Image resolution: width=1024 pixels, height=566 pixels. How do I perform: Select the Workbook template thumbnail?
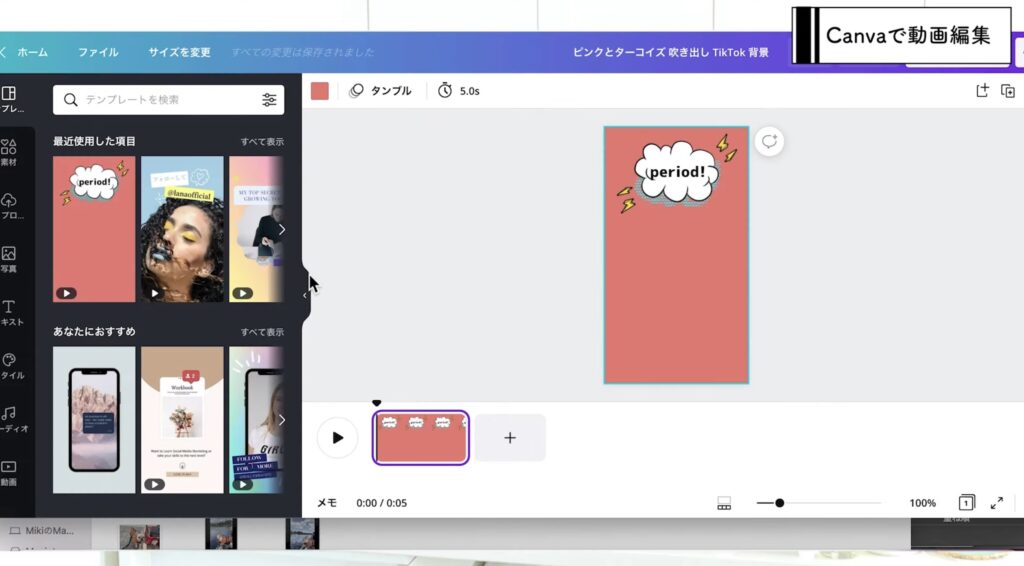coord(182,420)
